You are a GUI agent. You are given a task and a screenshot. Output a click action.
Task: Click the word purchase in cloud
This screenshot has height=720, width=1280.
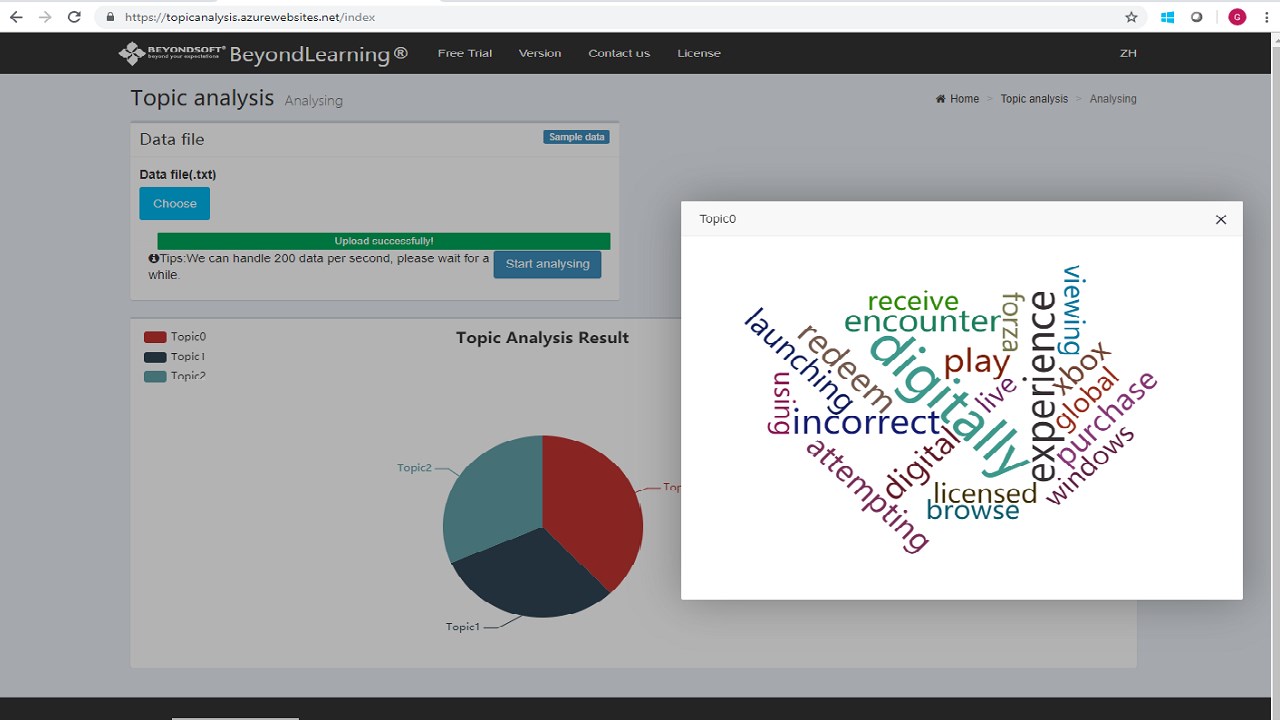[1106, 419]
